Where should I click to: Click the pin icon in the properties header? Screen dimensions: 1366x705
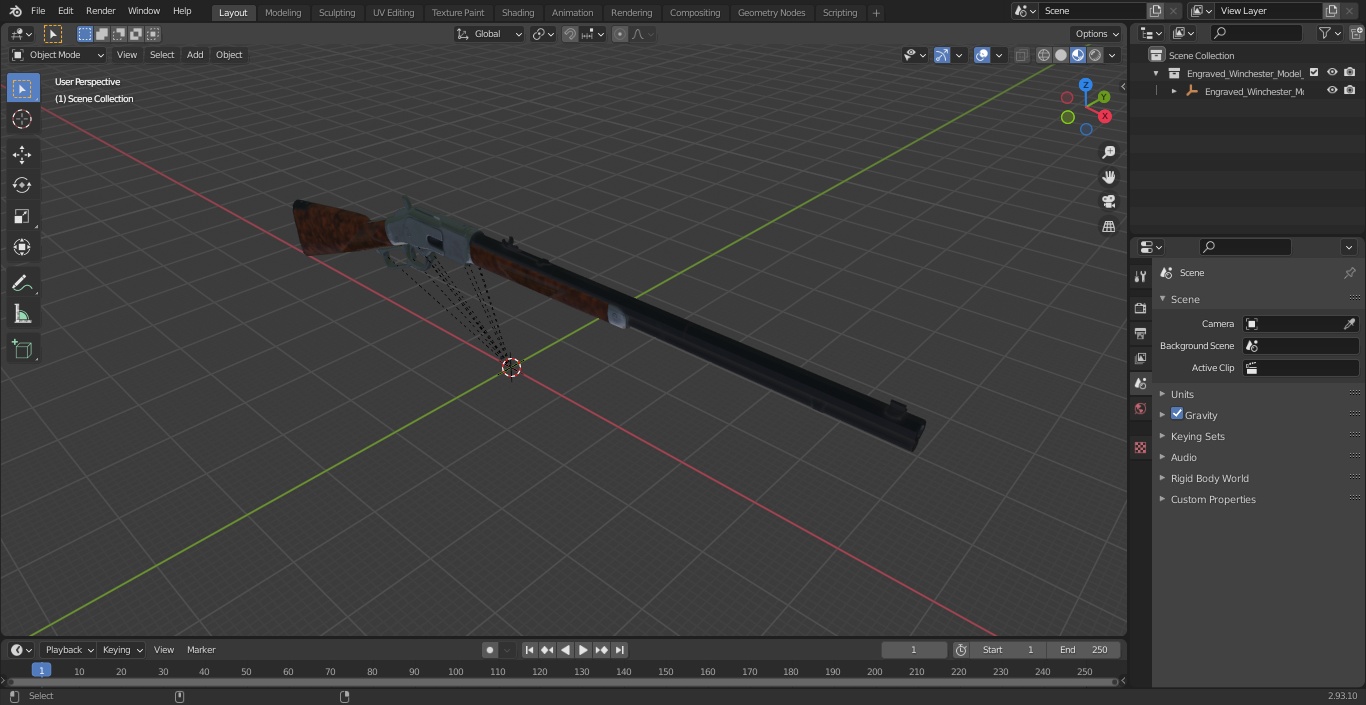click(x=1349, y=273)
